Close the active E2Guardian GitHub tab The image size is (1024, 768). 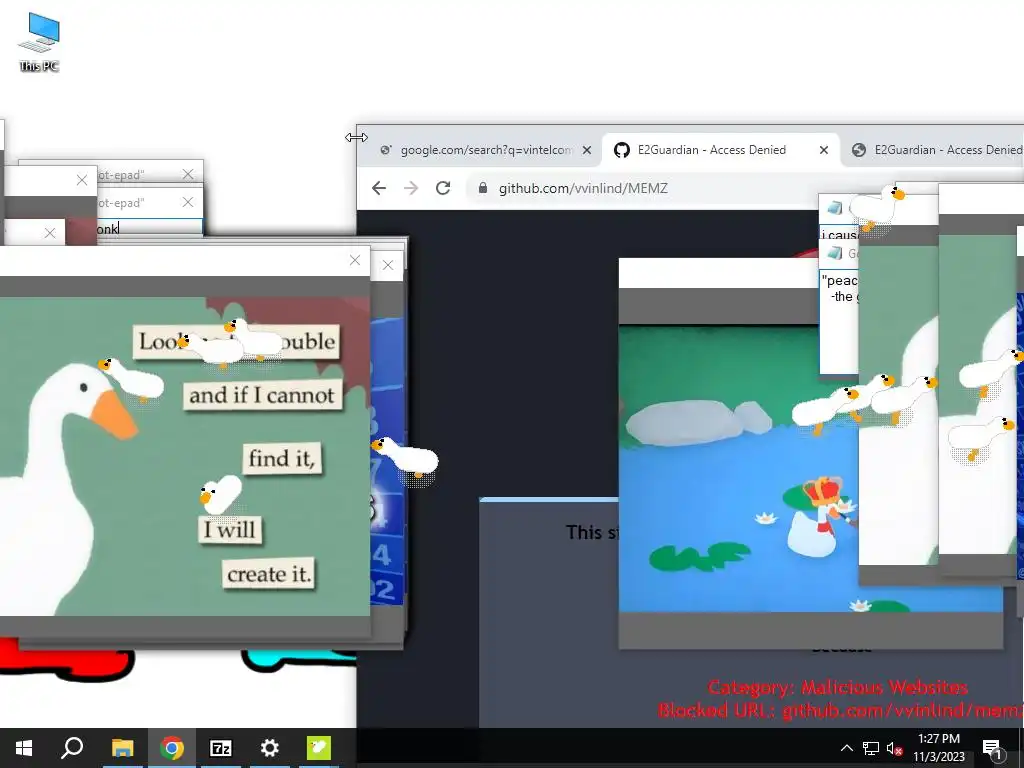pyautogui.click(x=824, y=150)
